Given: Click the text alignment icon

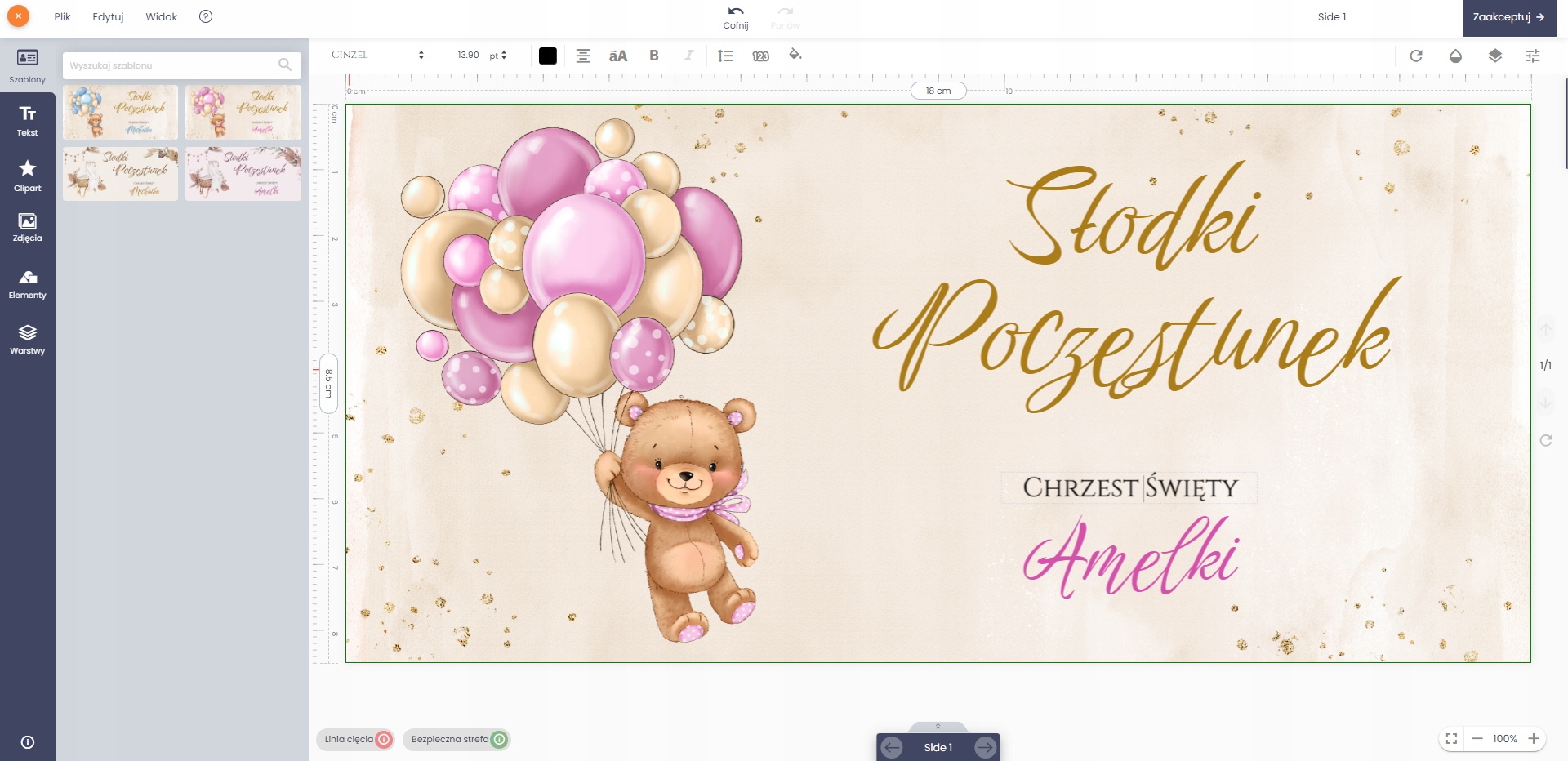Looking at the screenshot, I should 583,56.
